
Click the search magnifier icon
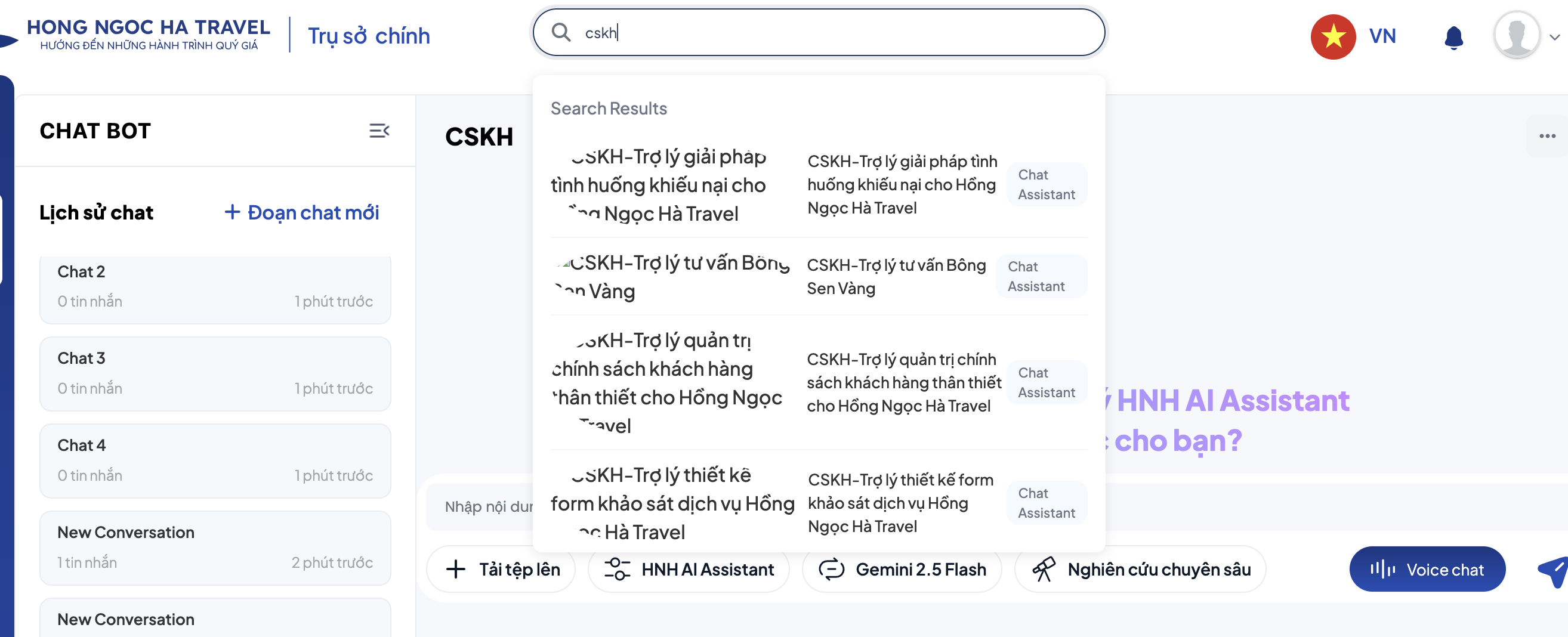pyautogui.click(x=561, y=33)
